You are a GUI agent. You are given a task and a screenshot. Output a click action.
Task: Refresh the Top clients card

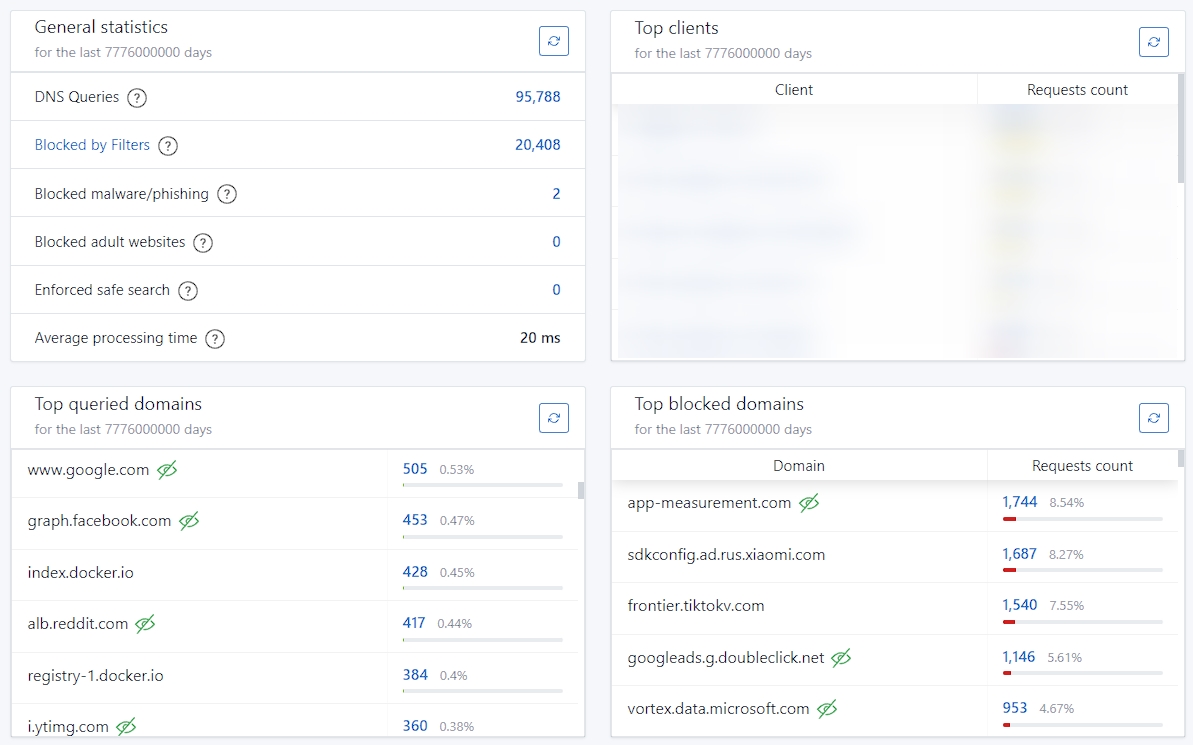click(1154, 42)
